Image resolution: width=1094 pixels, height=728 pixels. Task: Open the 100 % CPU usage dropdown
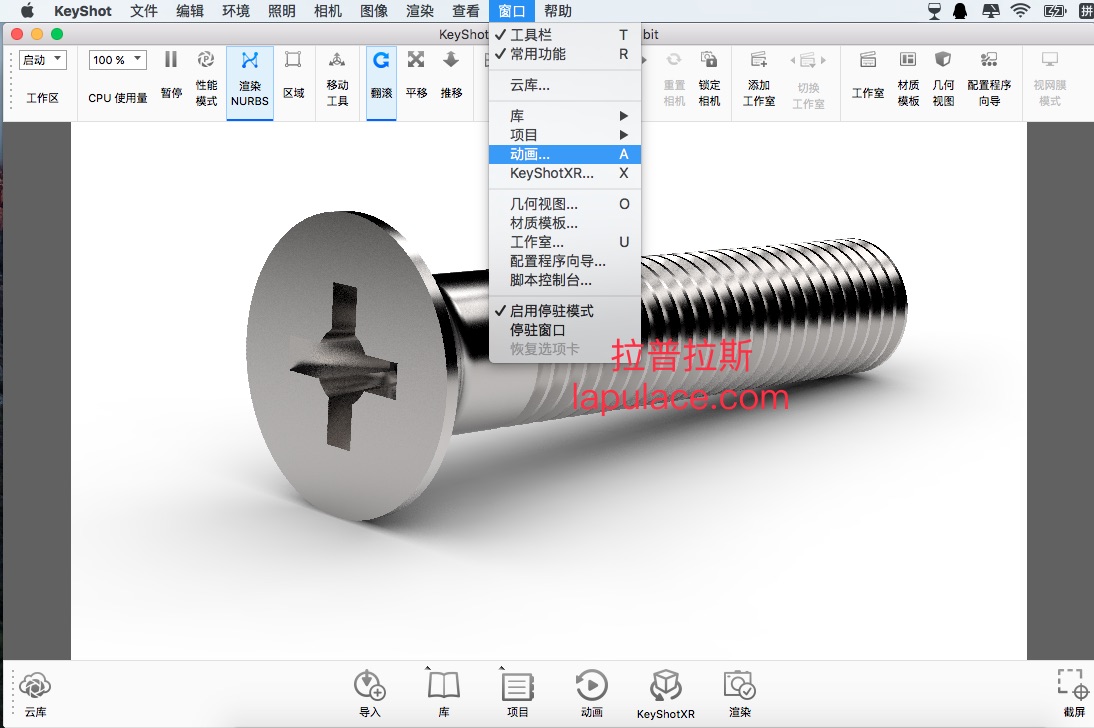click(118, 60)
